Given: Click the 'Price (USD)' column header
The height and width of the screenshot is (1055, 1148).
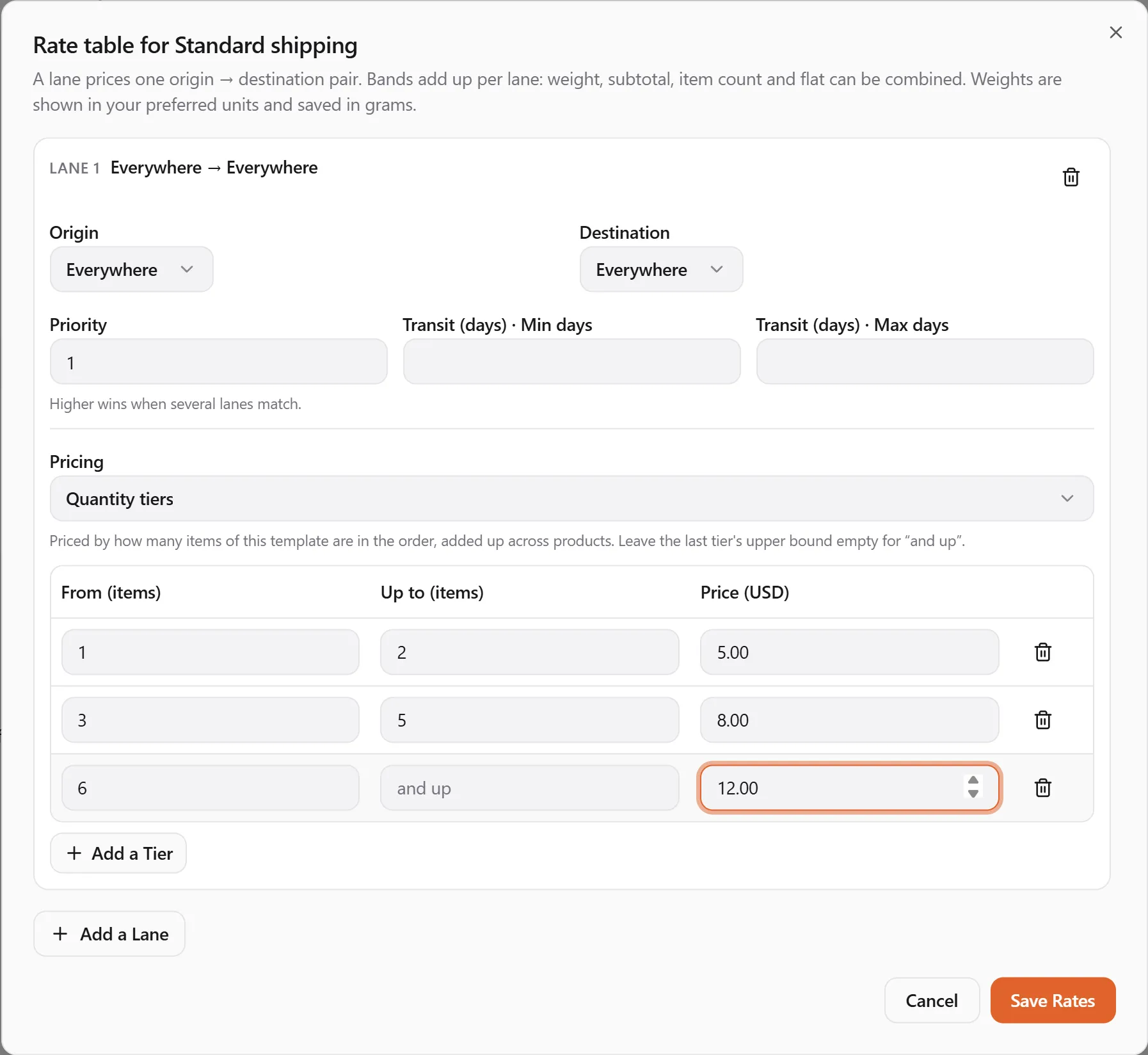Looking at the screenshot, I should (745, 593).
